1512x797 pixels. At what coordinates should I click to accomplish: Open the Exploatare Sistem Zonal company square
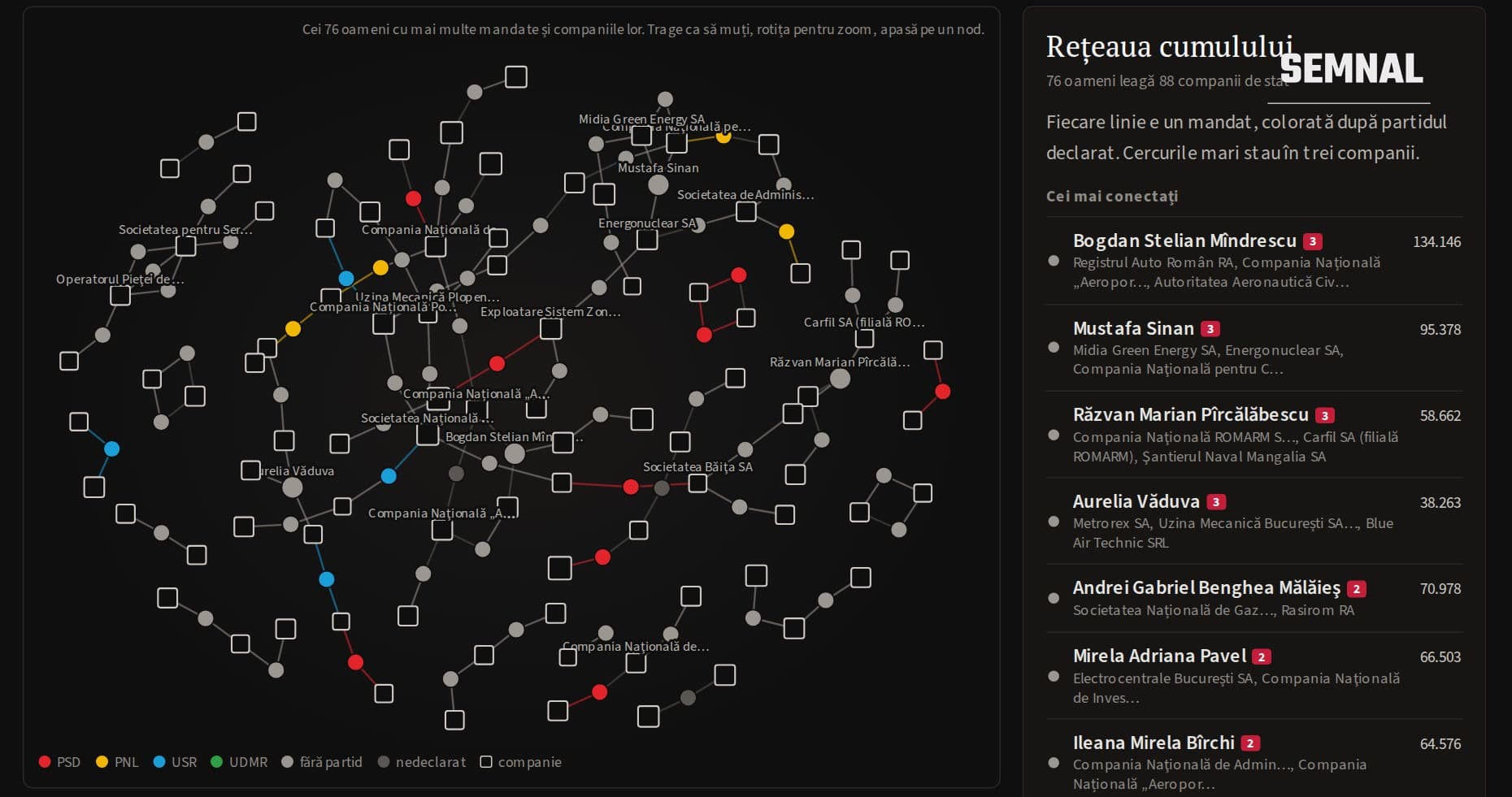tap(551, 328)
